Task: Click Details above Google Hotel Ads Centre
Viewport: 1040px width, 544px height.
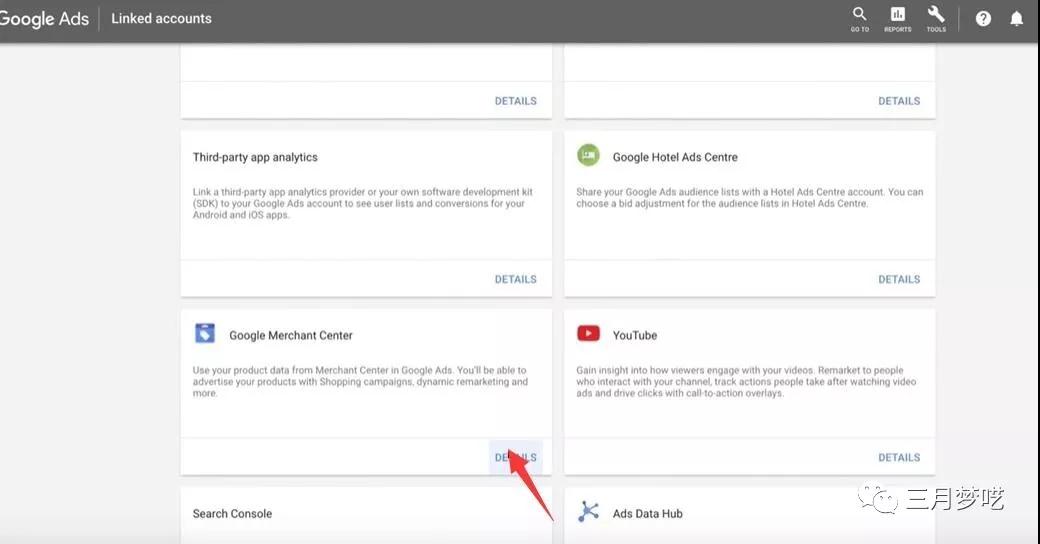Action: point(899,101)
